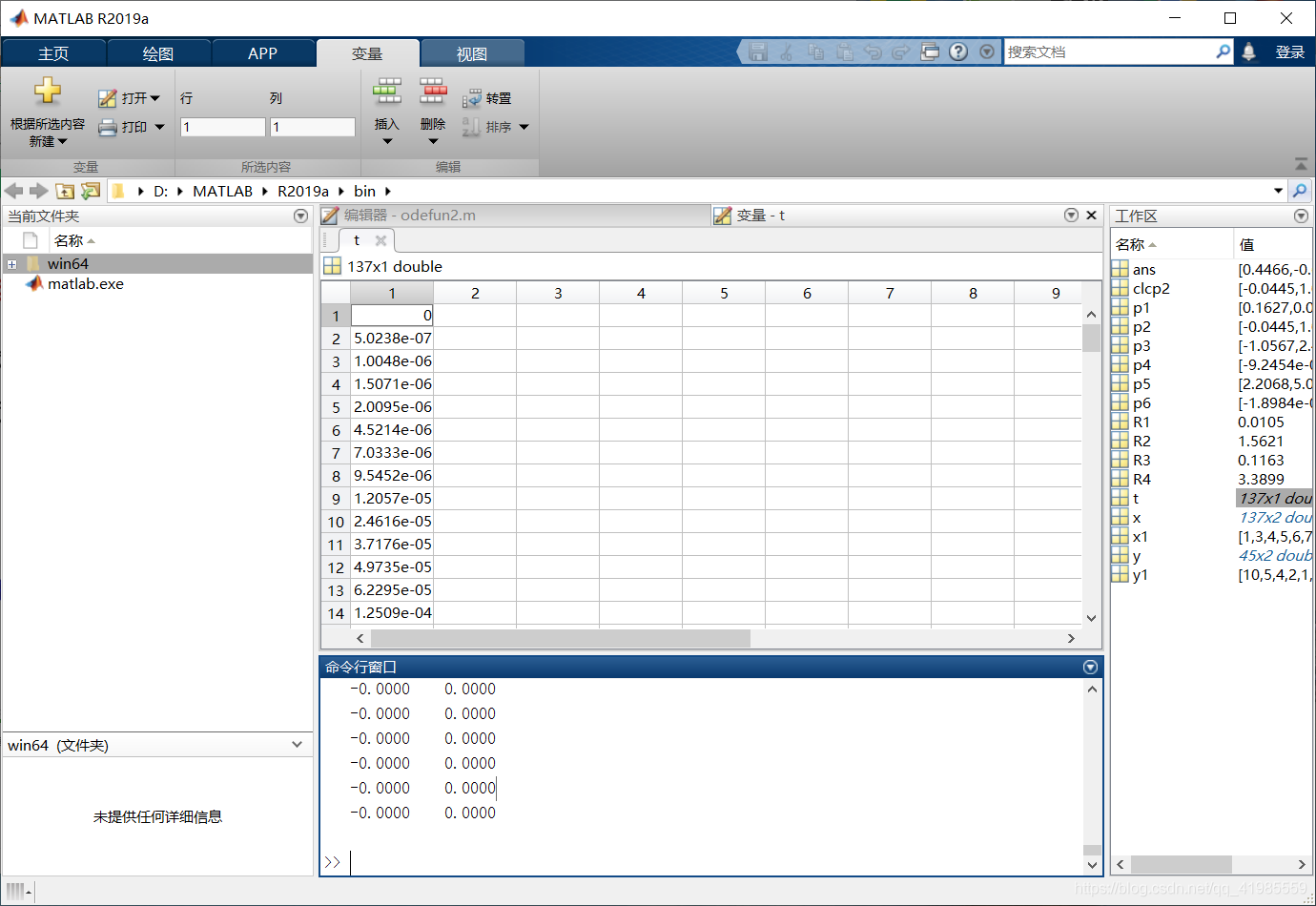
Task: Click the cut scissors icon
Action: tap(787, 51)
